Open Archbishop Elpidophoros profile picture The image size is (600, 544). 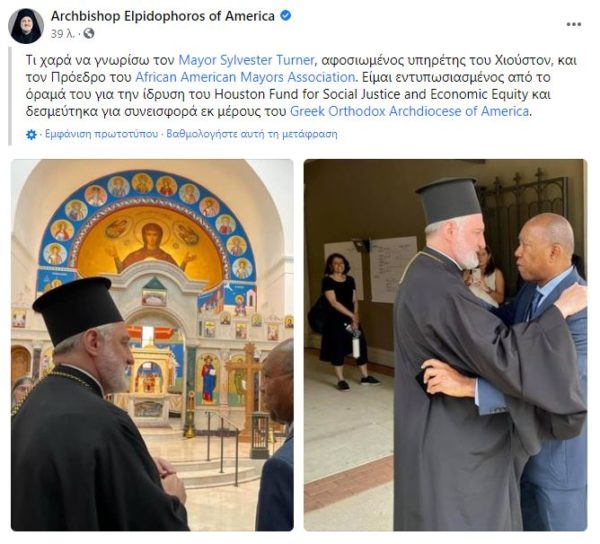pos(26,25)
